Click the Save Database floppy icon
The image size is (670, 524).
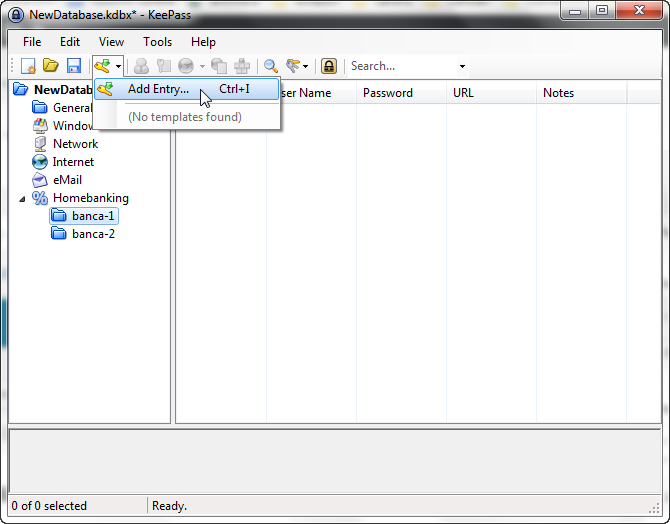point(73,67)
